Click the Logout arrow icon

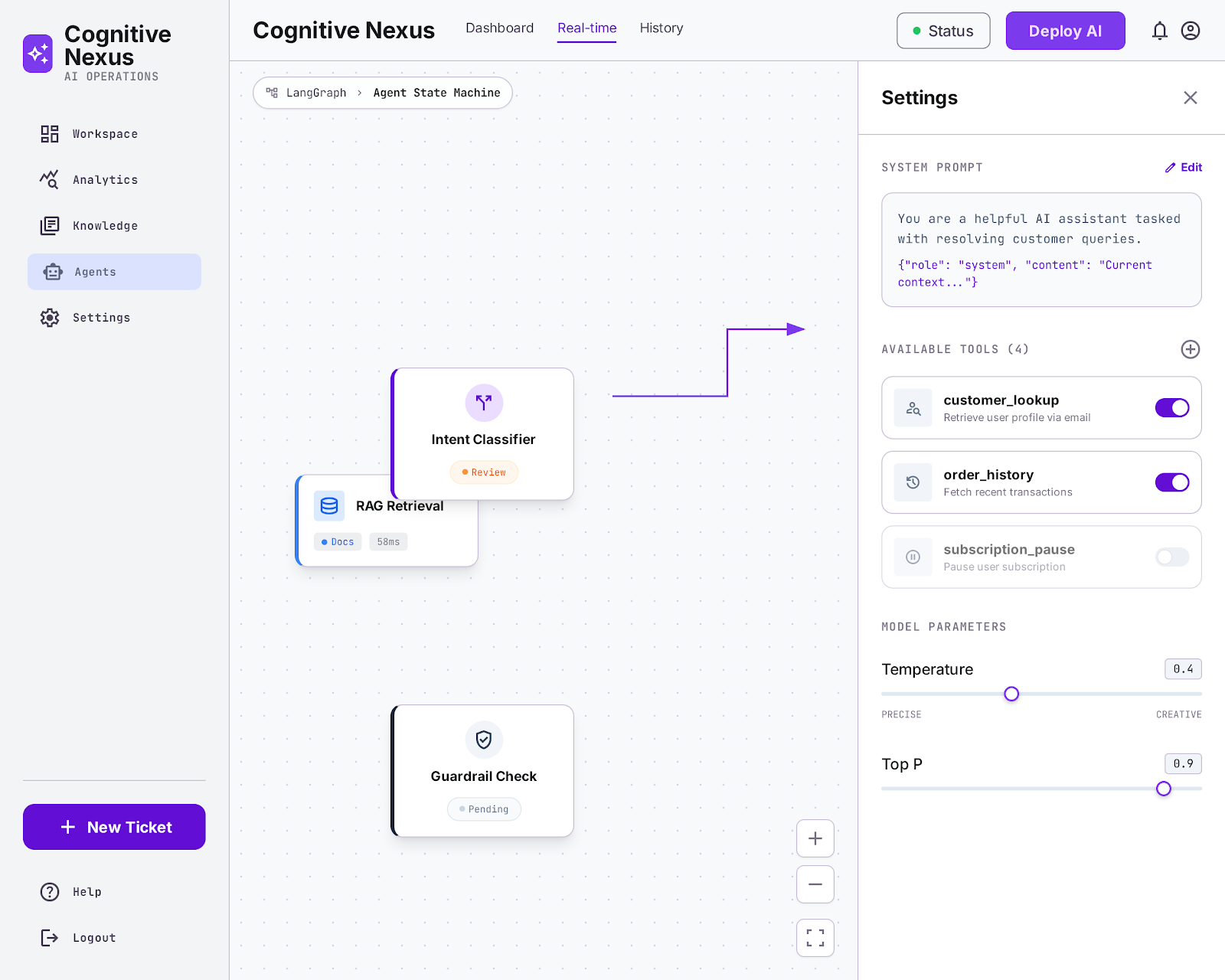pos(50,938)
